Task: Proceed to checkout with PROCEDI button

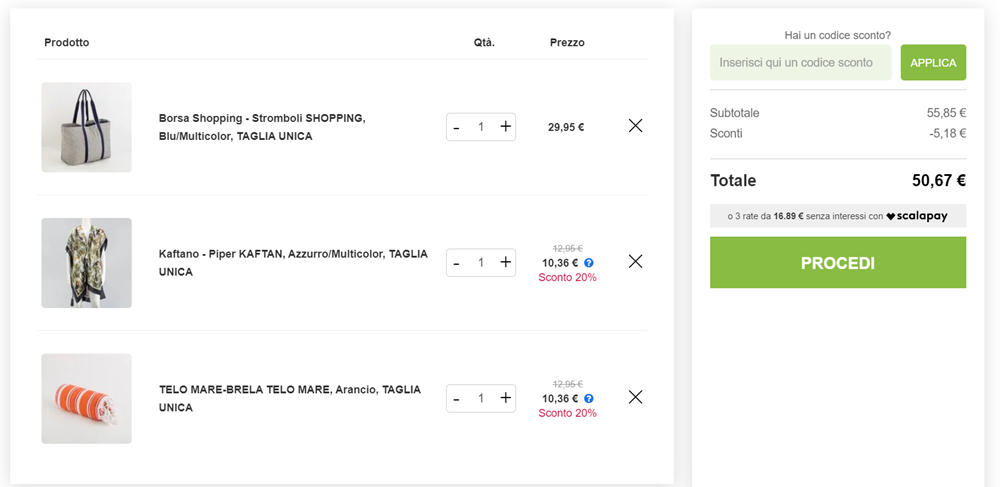Action: coord(837,263)
